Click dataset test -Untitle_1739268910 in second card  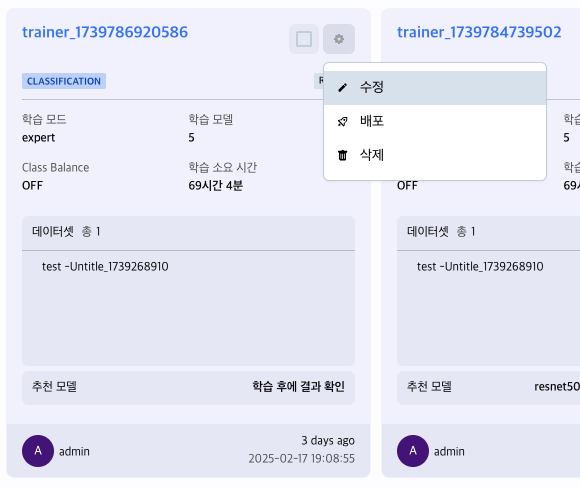click(x=480, y=266)
